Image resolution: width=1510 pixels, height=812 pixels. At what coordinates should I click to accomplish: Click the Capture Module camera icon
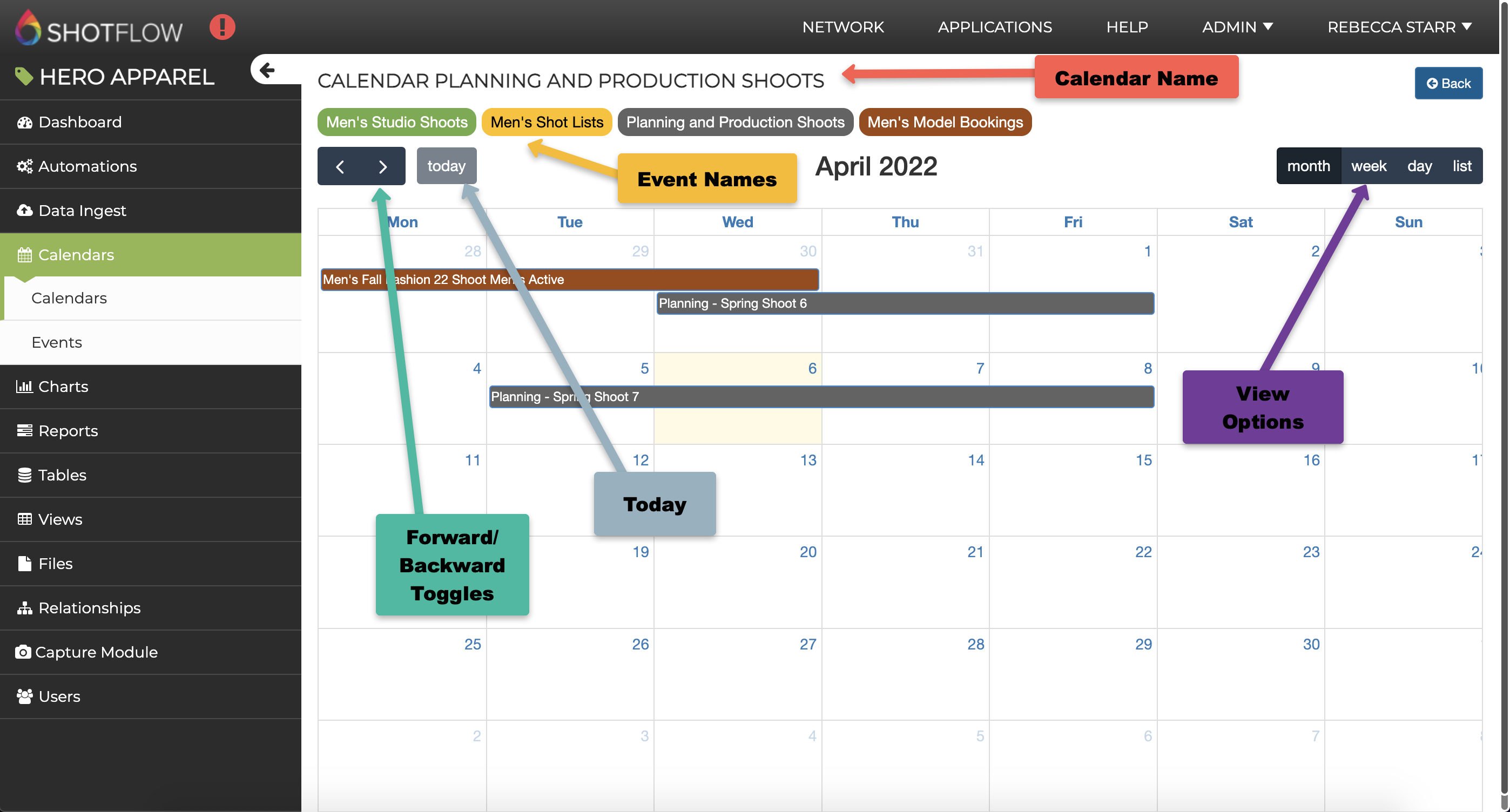click(x=23, y=652)
